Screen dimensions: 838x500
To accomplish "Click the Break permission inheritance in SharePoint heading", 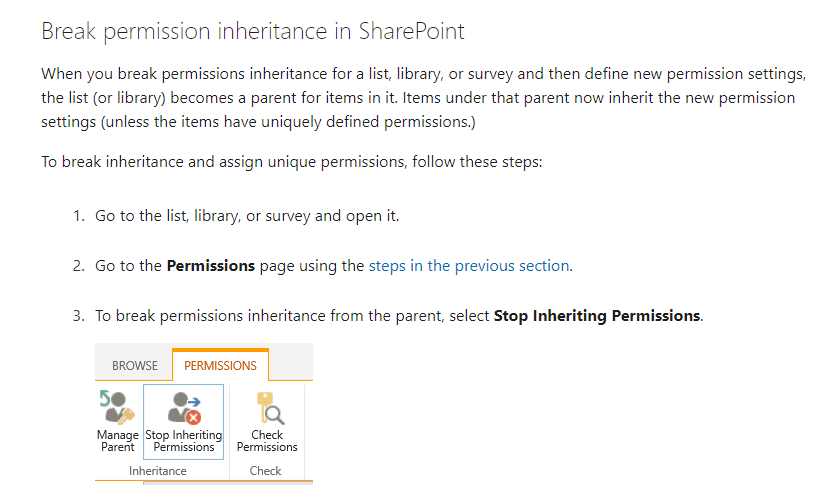I will click(x=253, y=31).
